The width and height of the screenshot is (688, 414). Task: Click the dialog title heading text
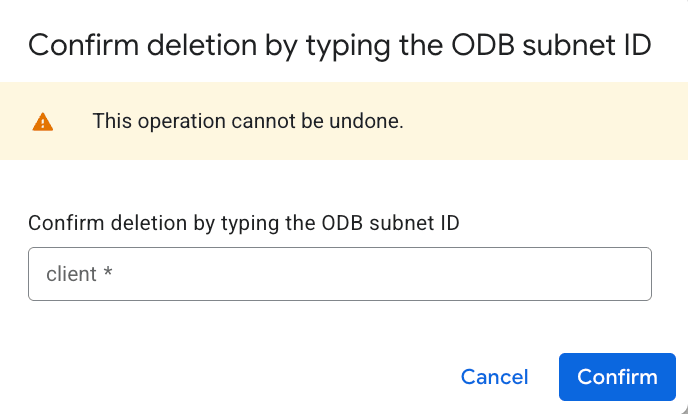pyautogui.click(x=340, y=44)
